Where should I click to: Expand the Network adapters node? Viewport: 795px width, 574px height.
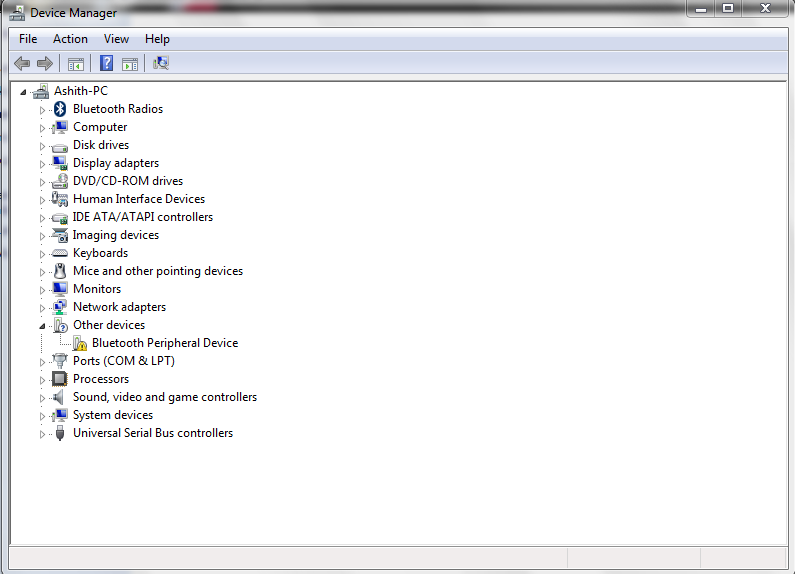(42, 308)
